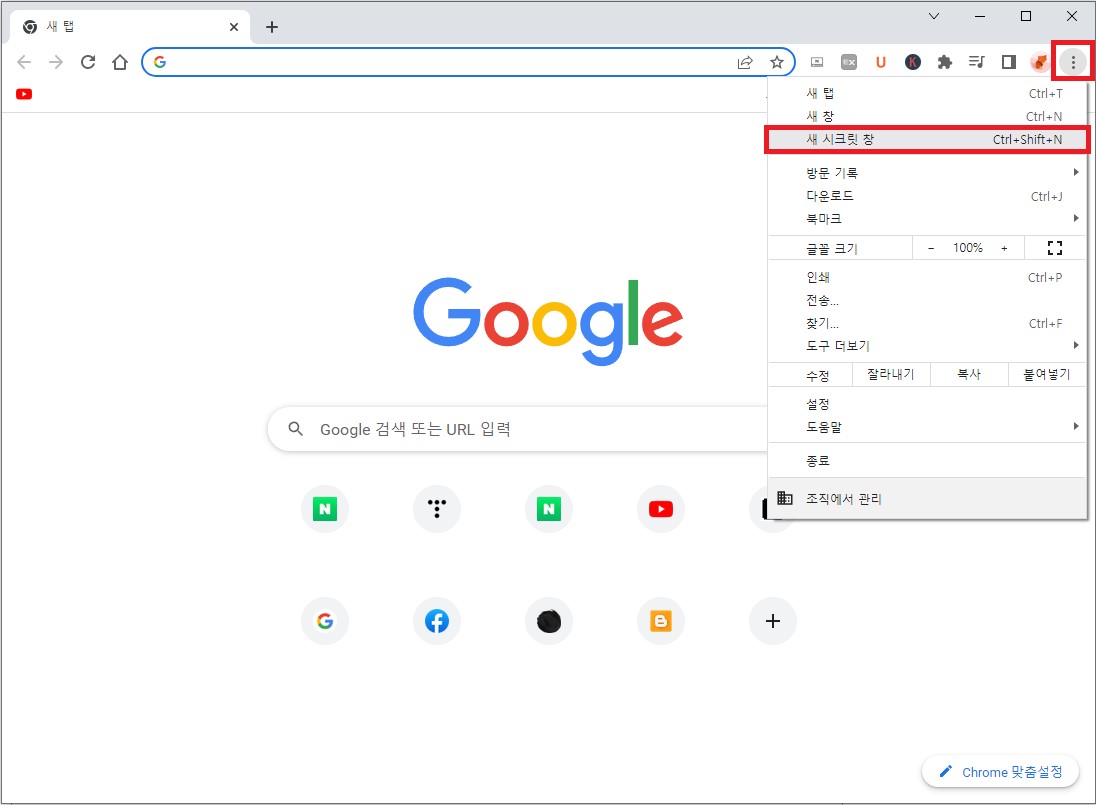Click the Google search or URL box
The image size is (1096, 805).
click(x=518, y=429)
